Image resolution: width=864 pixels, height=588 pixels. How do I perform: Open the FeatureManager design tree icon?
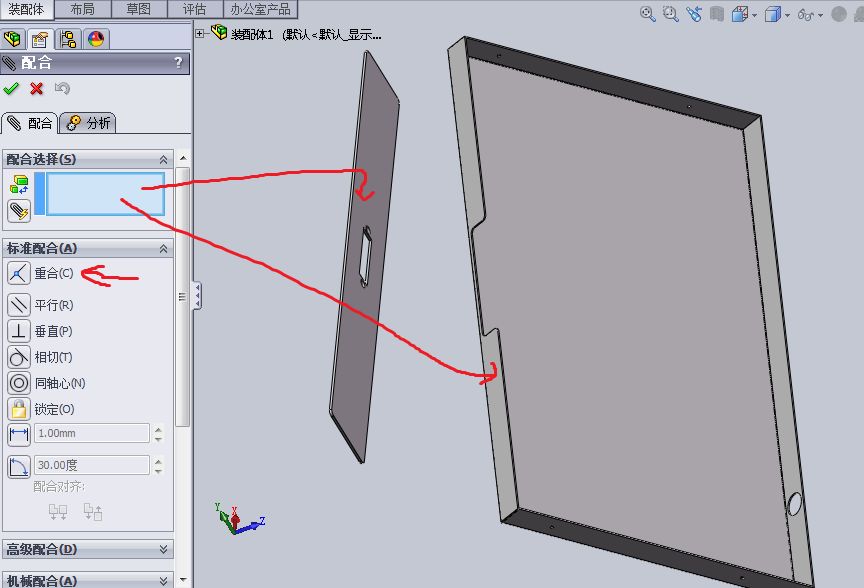13,39
